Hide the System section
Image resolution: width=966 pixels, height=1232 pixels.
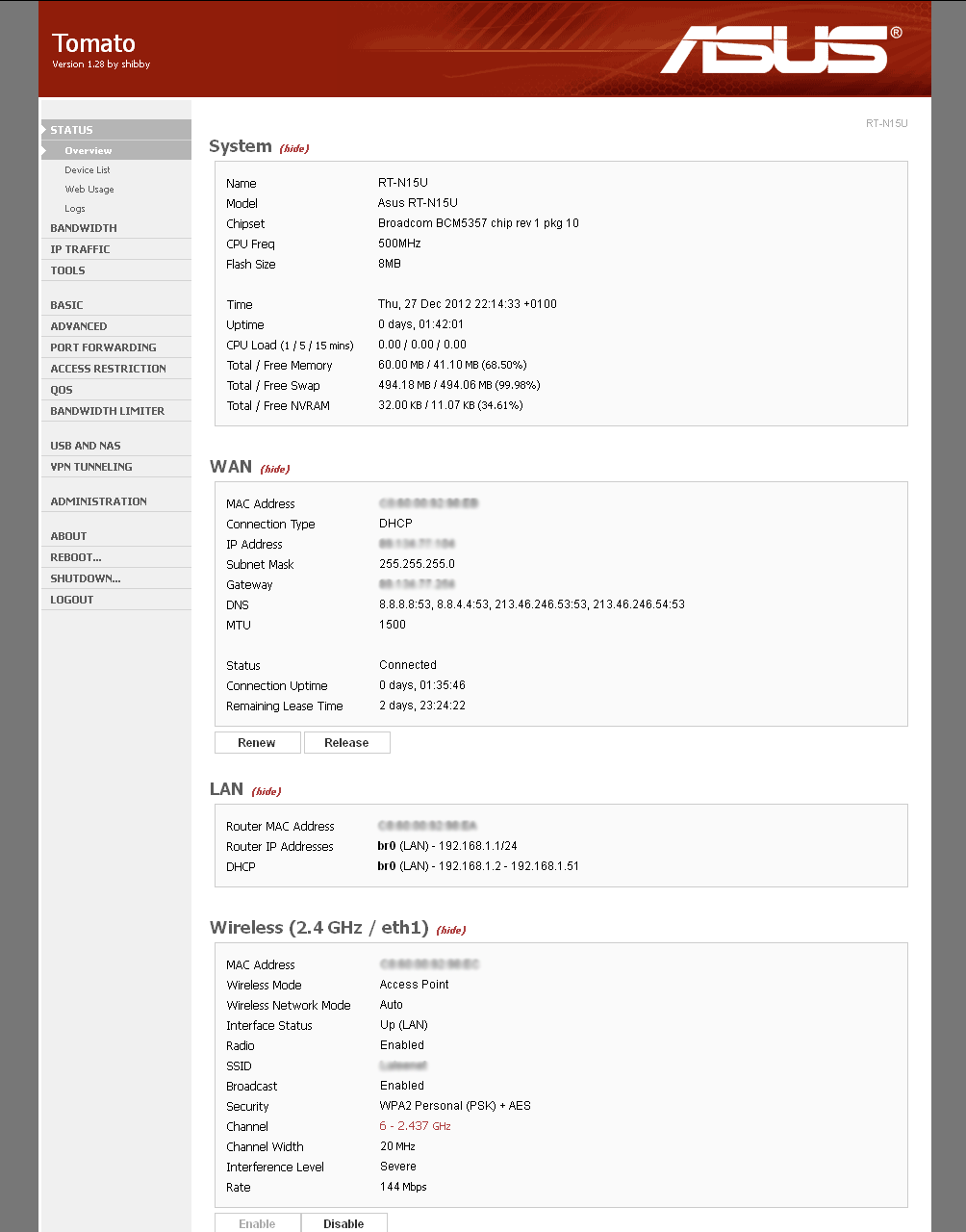pyautogui.click(x=294, y=148)
